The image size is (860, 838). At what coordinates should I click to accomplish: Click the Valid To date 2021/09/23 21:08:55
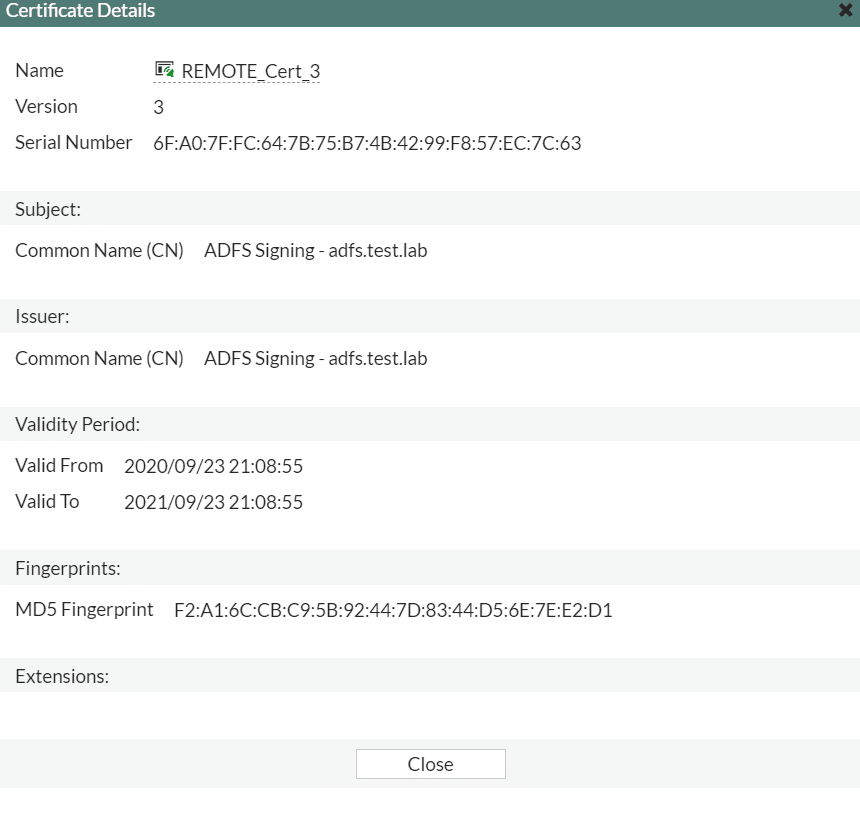(213, 502)
